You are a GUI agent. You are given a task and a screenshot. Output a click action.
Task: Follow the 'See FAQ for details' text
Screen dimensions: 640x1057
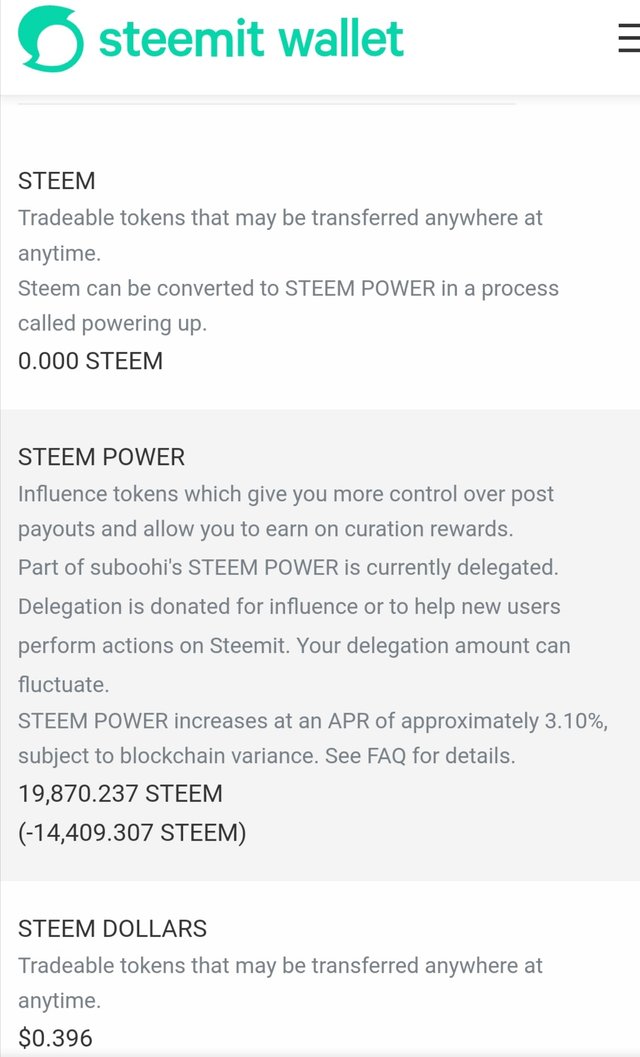[420, 756]
